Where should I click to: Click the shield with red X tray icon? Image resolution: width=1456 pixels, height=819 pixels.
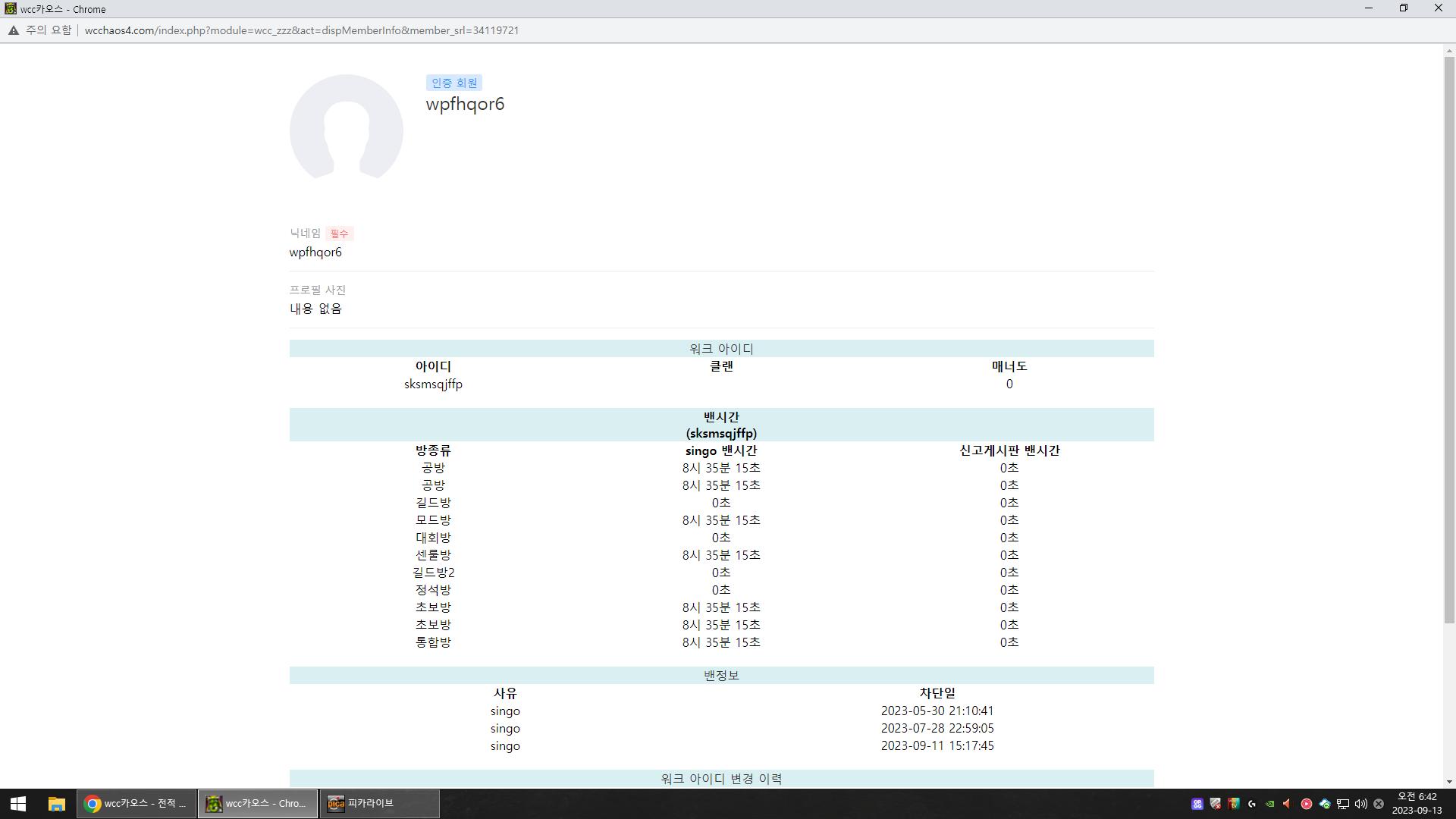[1216, 804]
